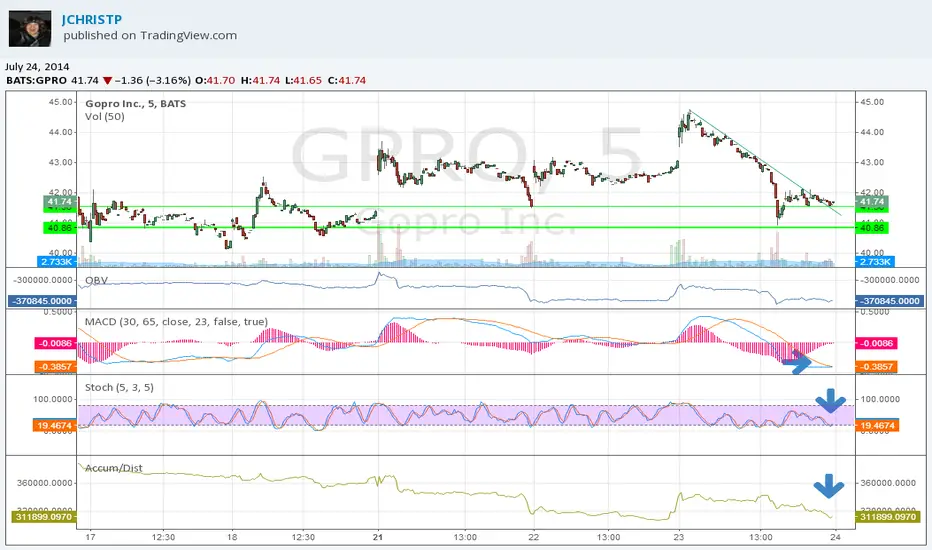Select the 'July 24, 2014' date text

pyautogui.click(x=37, y=67)
